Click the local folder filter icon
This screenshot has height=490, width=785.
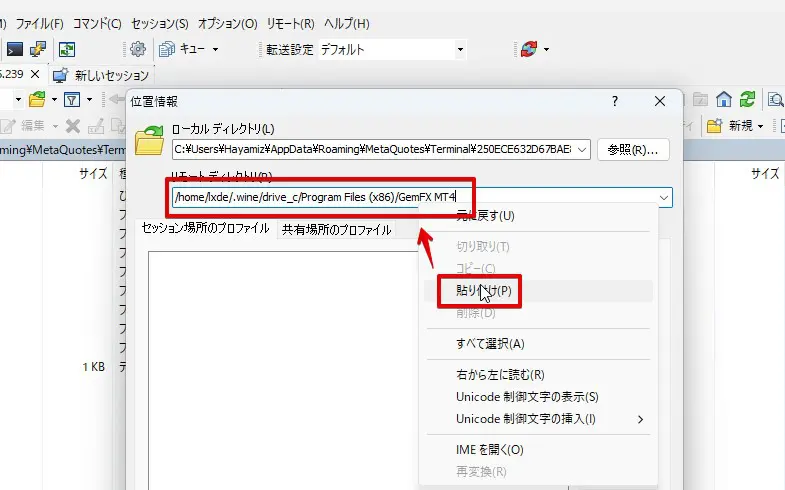pos(72,99)
